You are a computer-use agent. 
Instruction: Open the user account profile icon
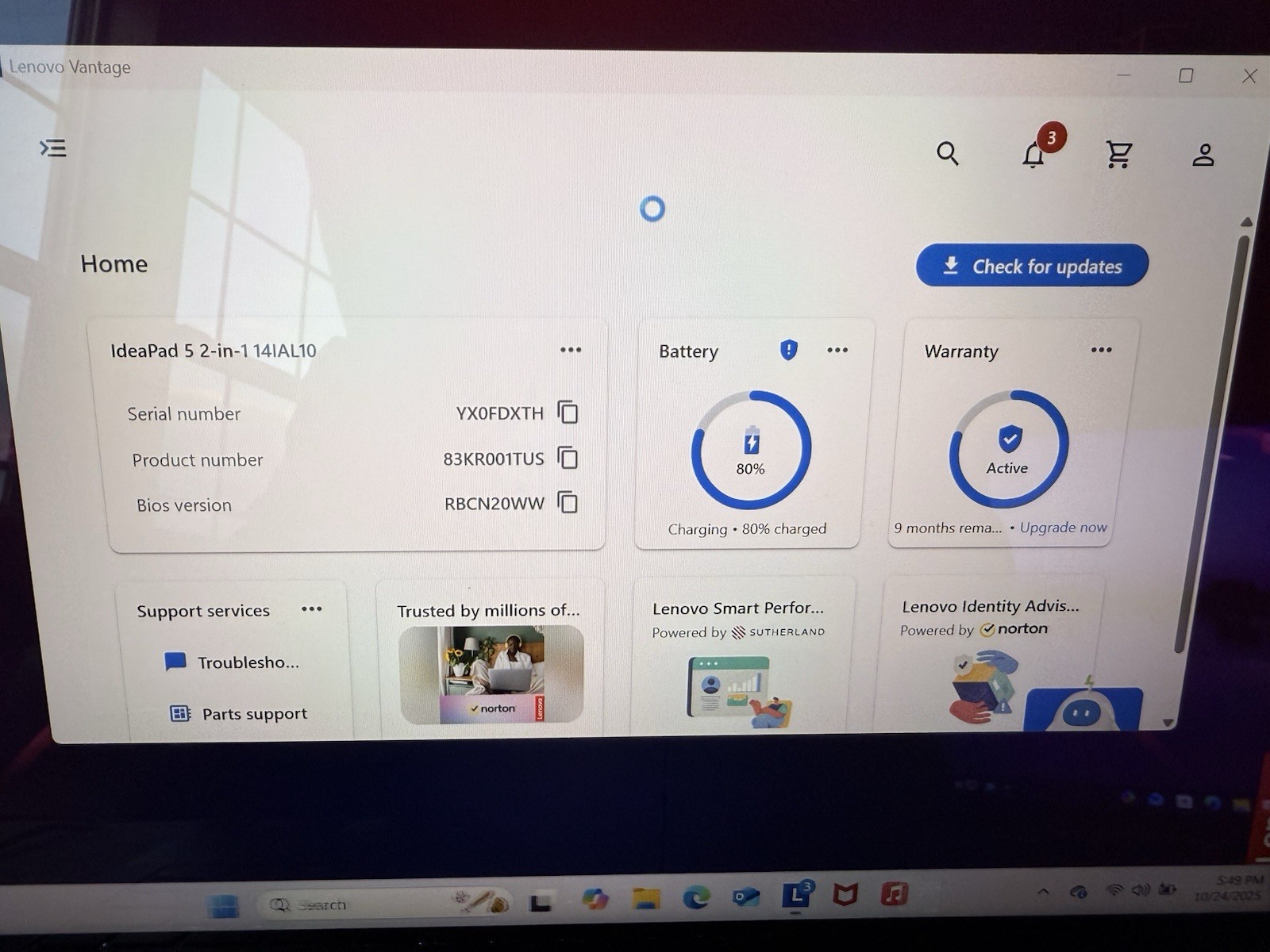1203,155
